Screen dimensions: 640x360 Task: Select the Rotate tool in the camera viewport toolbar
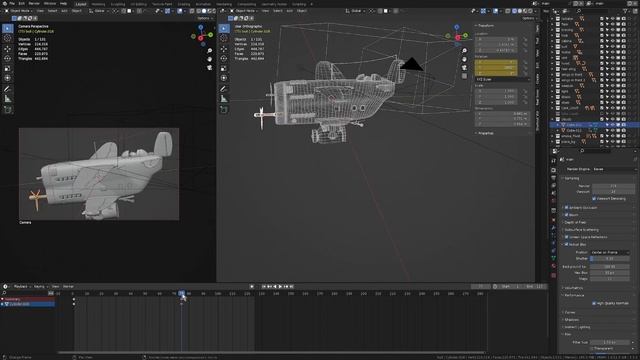pos(8,58)
